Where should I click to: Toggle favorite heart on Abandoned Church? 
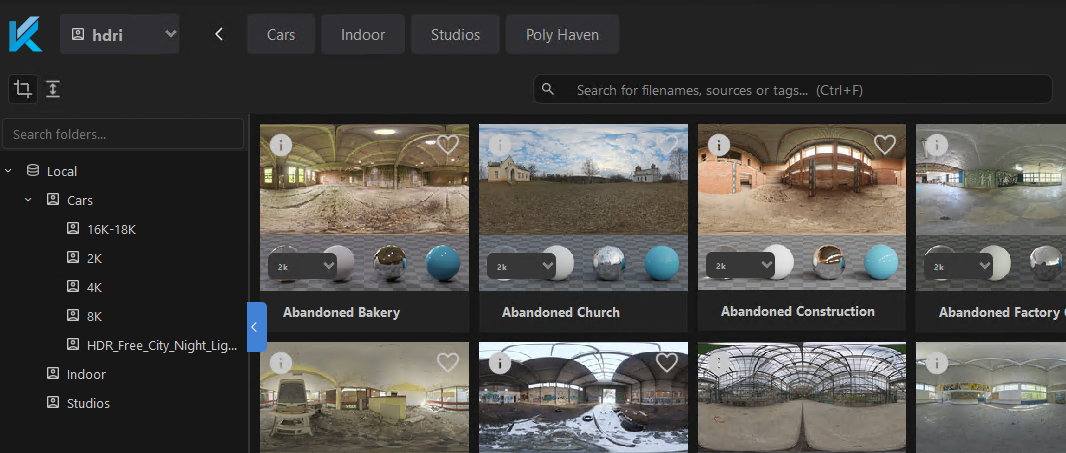[x=666, y=145]
